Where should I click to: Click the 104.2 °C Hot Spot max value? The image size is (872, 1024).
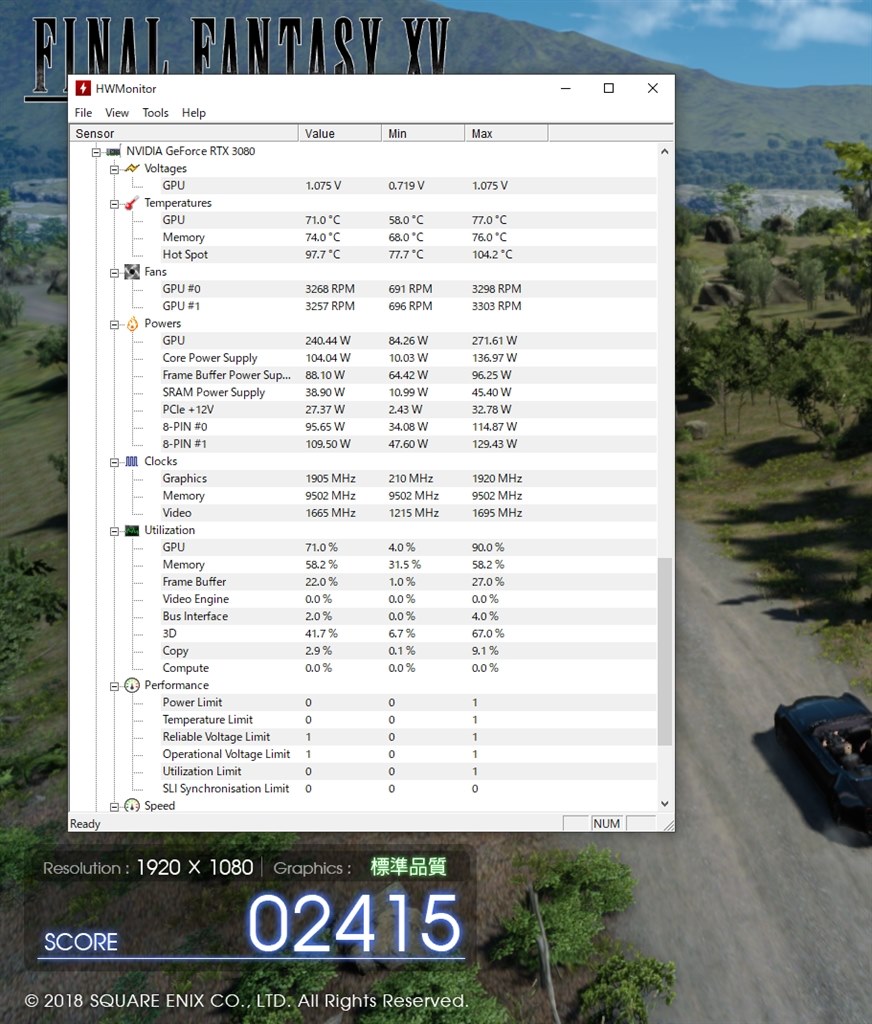pos(492,255)
